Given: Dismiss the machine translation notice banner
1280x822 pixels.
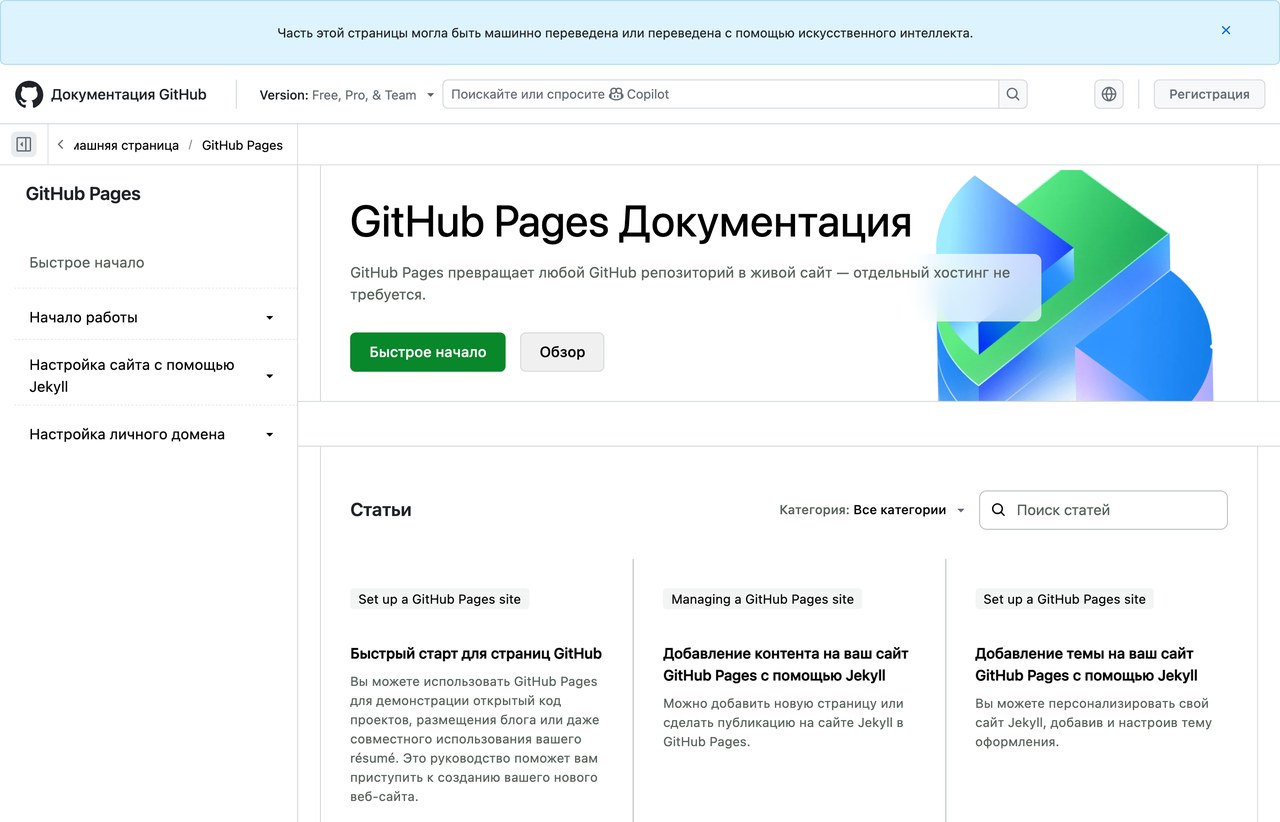Looking at the screenshot, I should point(1226,31).
